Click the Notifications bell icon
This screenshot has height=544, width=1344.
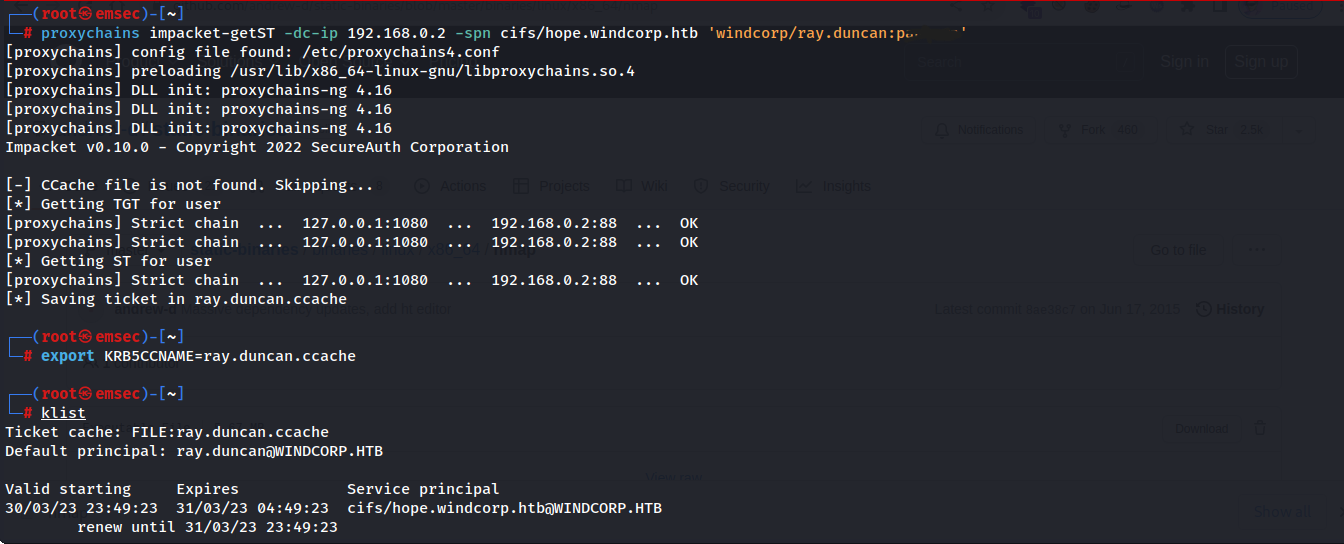pos(942,130)
